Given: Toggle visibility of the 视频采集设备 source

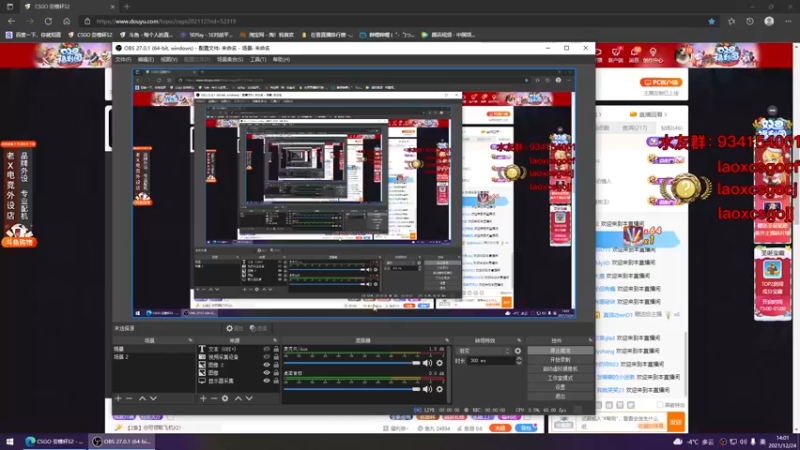Looking at the screenshot, I should [266, 357].
